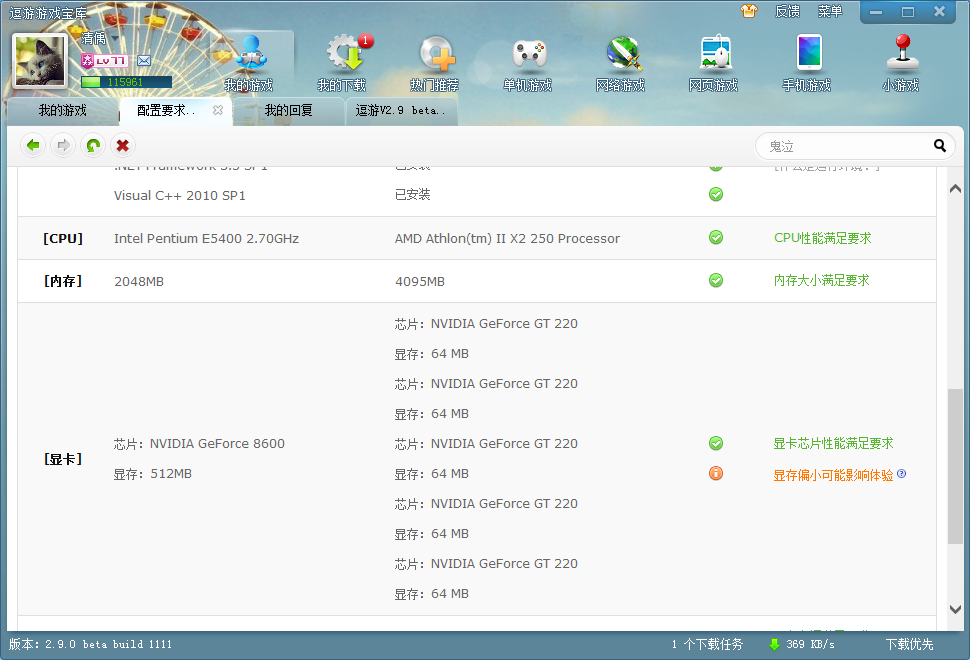
Task: Click the search magnifier icon
Action: click(940, 146)
